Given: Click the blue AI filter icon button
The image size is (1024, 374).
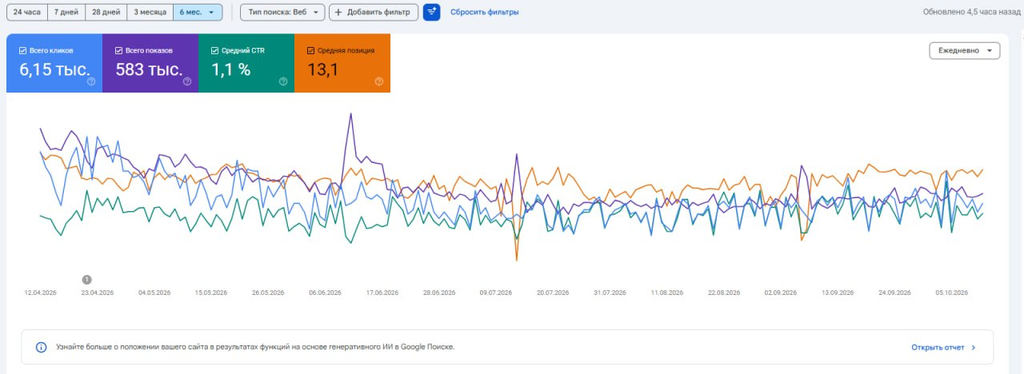Looking at the screenshot, I should (x=432, y=12).
